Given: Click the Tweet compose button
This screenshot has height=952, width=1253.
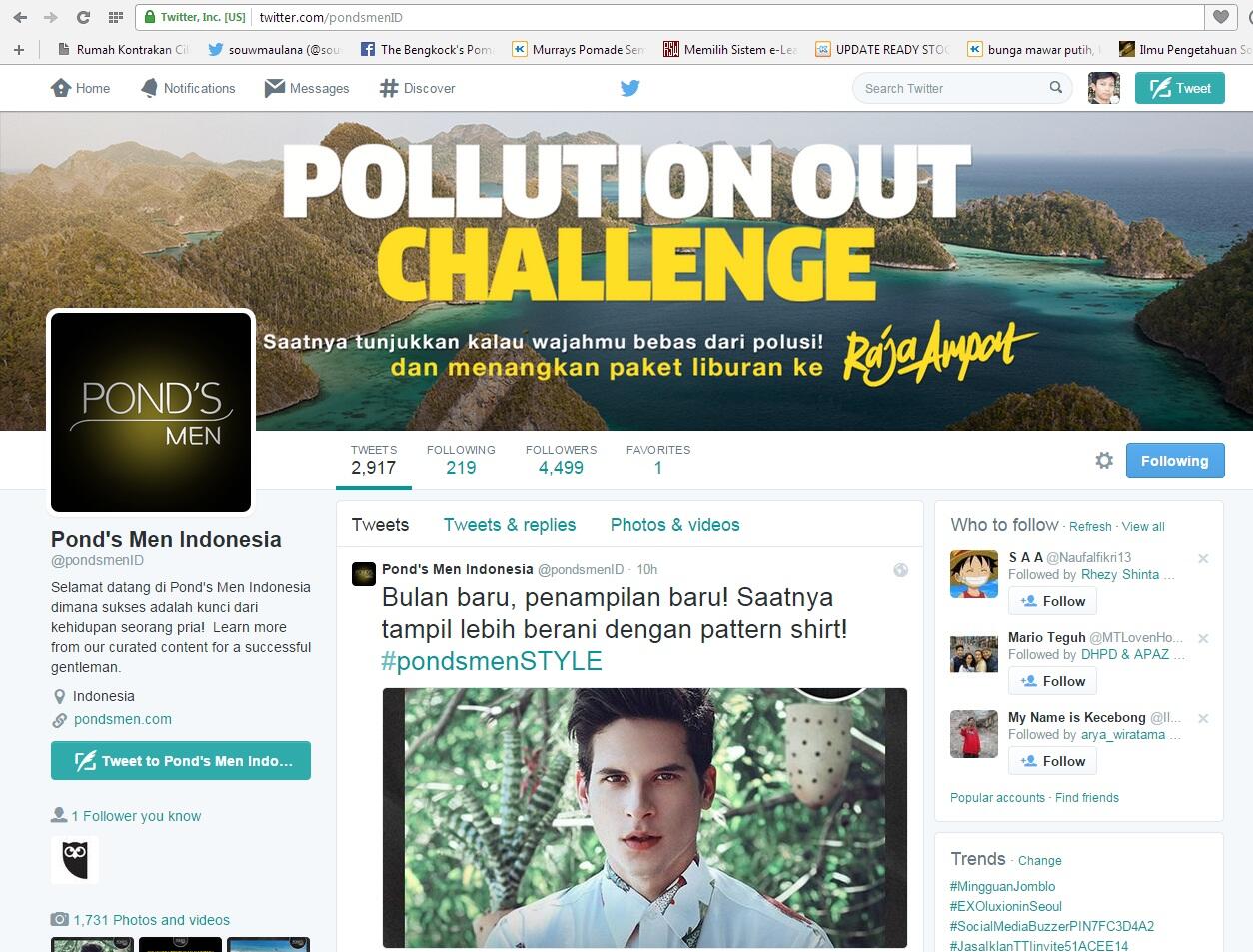Looking at the screenshot, I should coord(1179,88).
